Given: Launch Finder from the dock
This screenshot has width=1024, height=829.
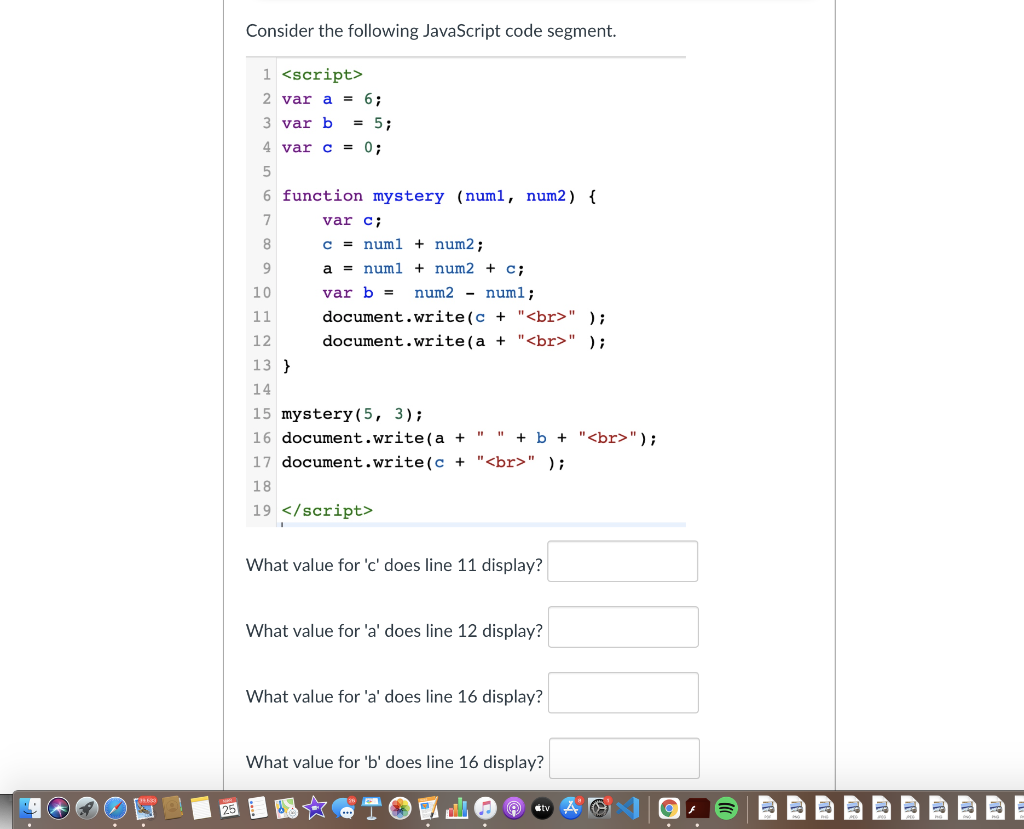Looking at the screenshot, I should 28,808.
